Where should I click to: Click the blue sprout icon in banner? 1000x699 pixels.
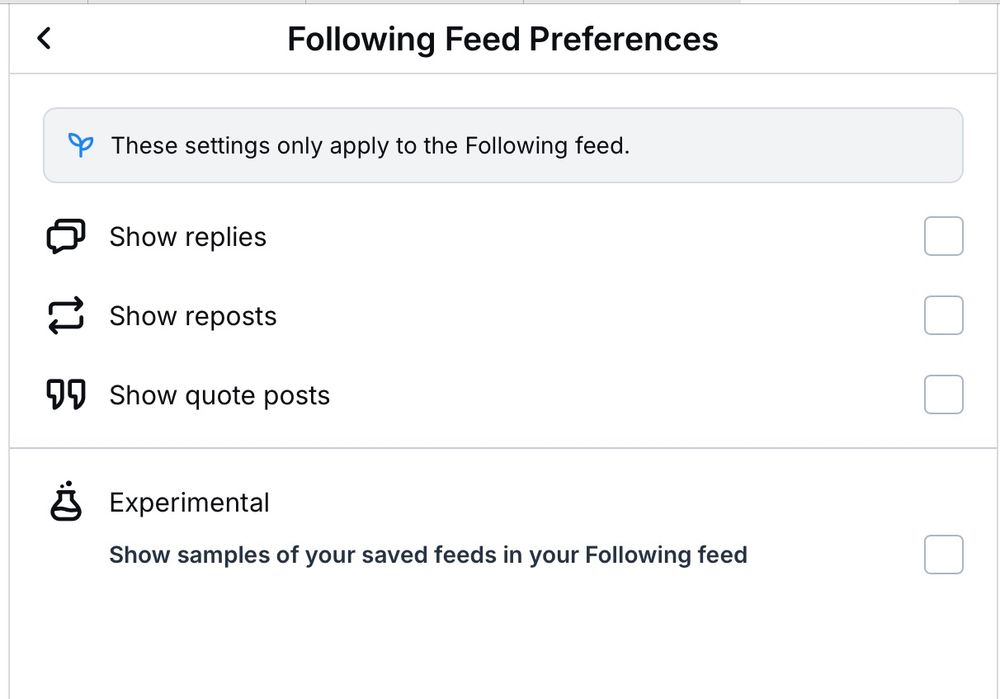pos(80,145)
